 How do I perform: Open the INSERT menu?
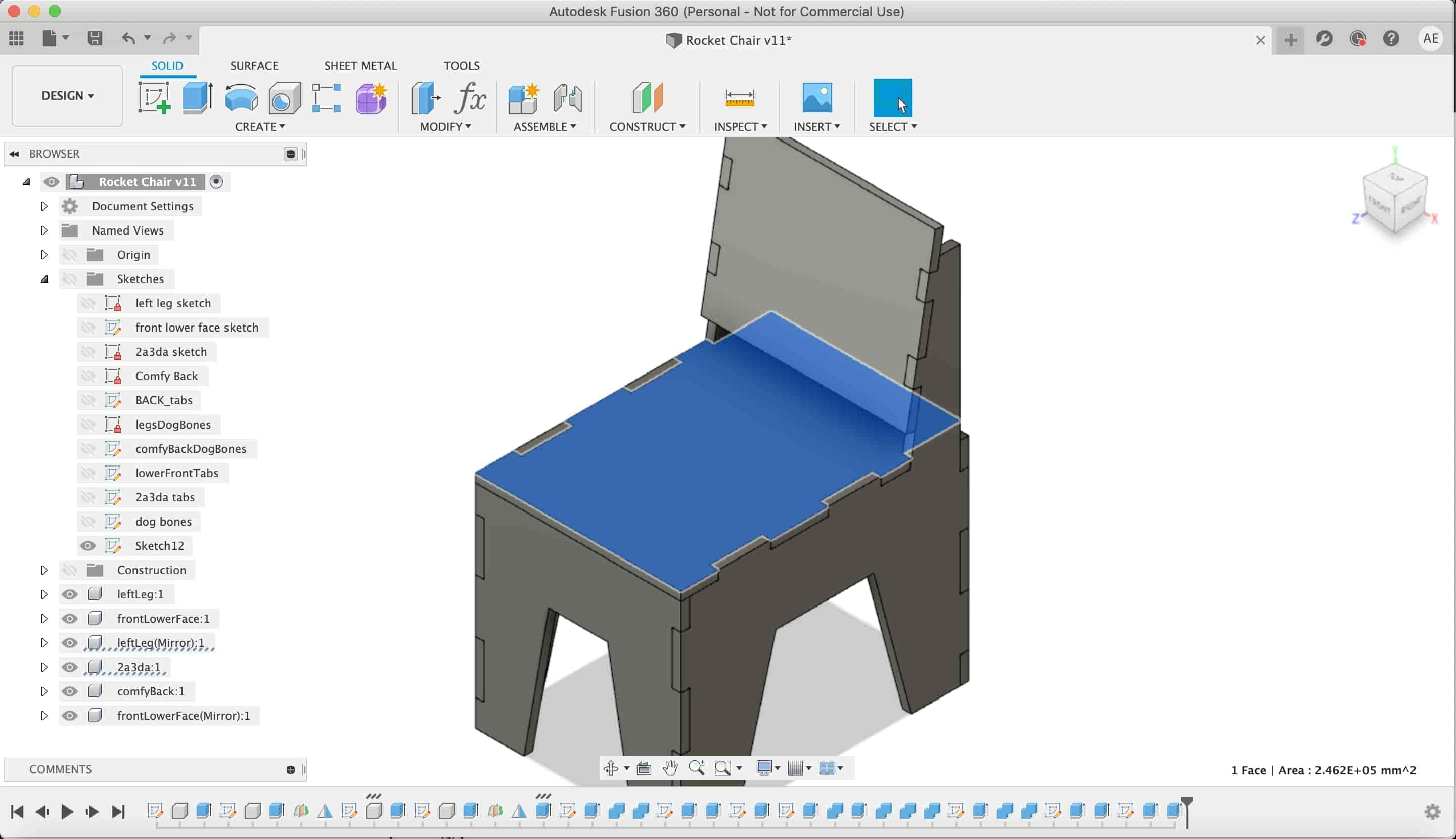point(817,127)
